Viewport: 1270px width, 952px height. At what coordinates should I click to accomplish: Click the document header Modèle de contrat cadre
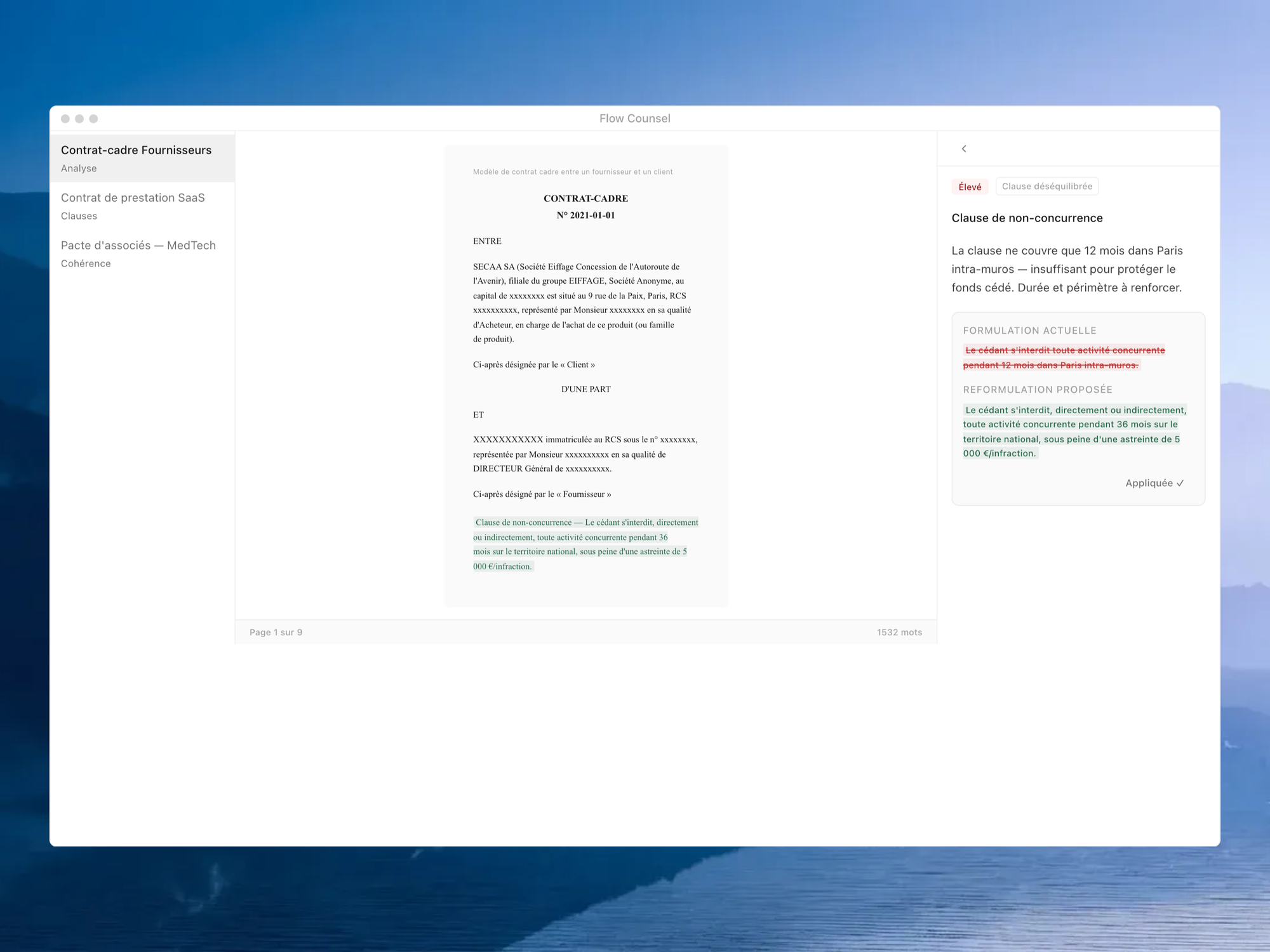coord(572,172)
